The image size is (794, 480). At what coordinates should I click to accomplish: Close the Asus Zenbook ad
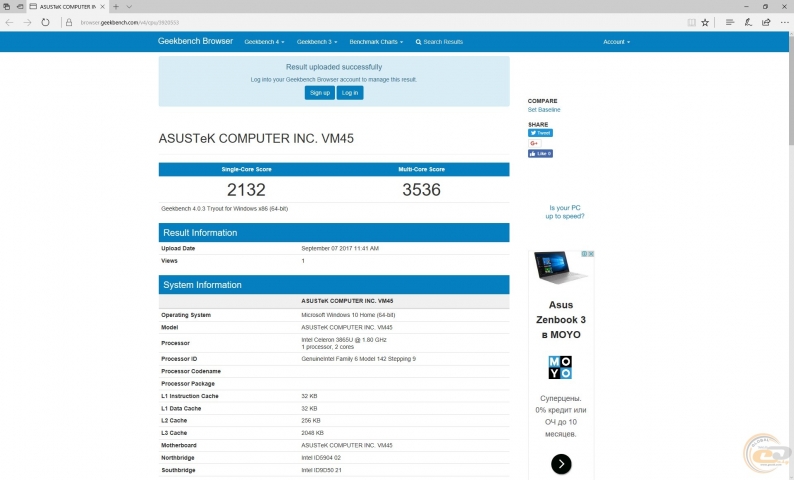(x=590, y=254)
